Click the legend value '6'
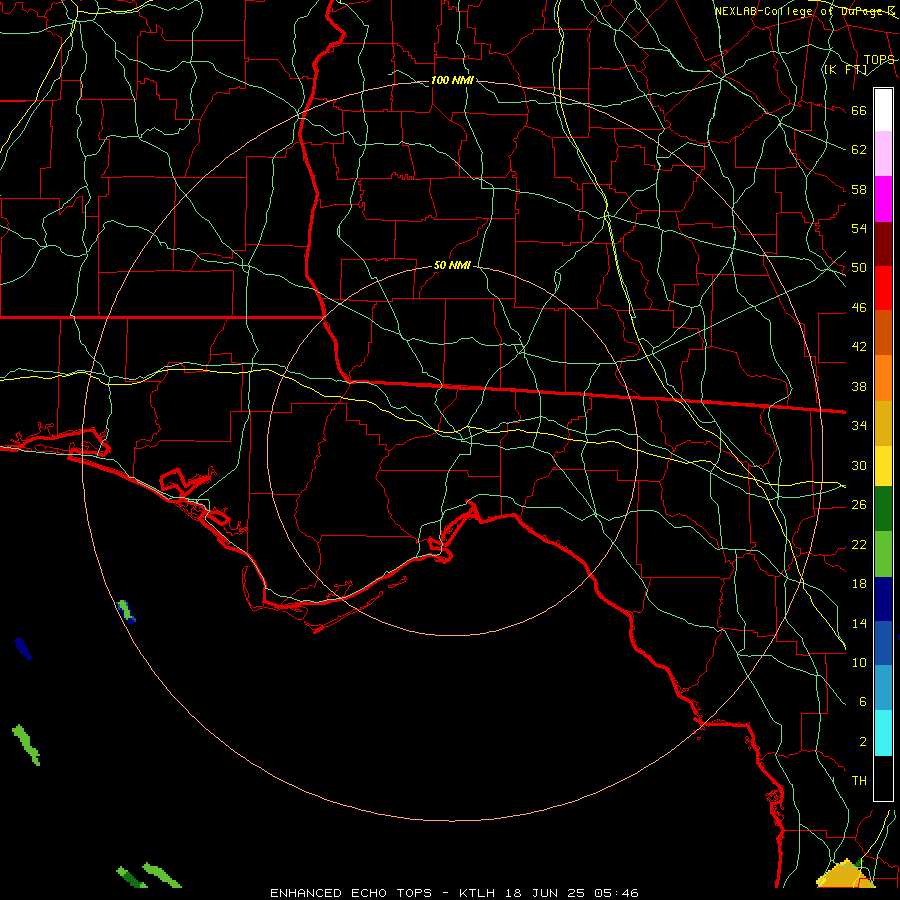 point(863,701)
